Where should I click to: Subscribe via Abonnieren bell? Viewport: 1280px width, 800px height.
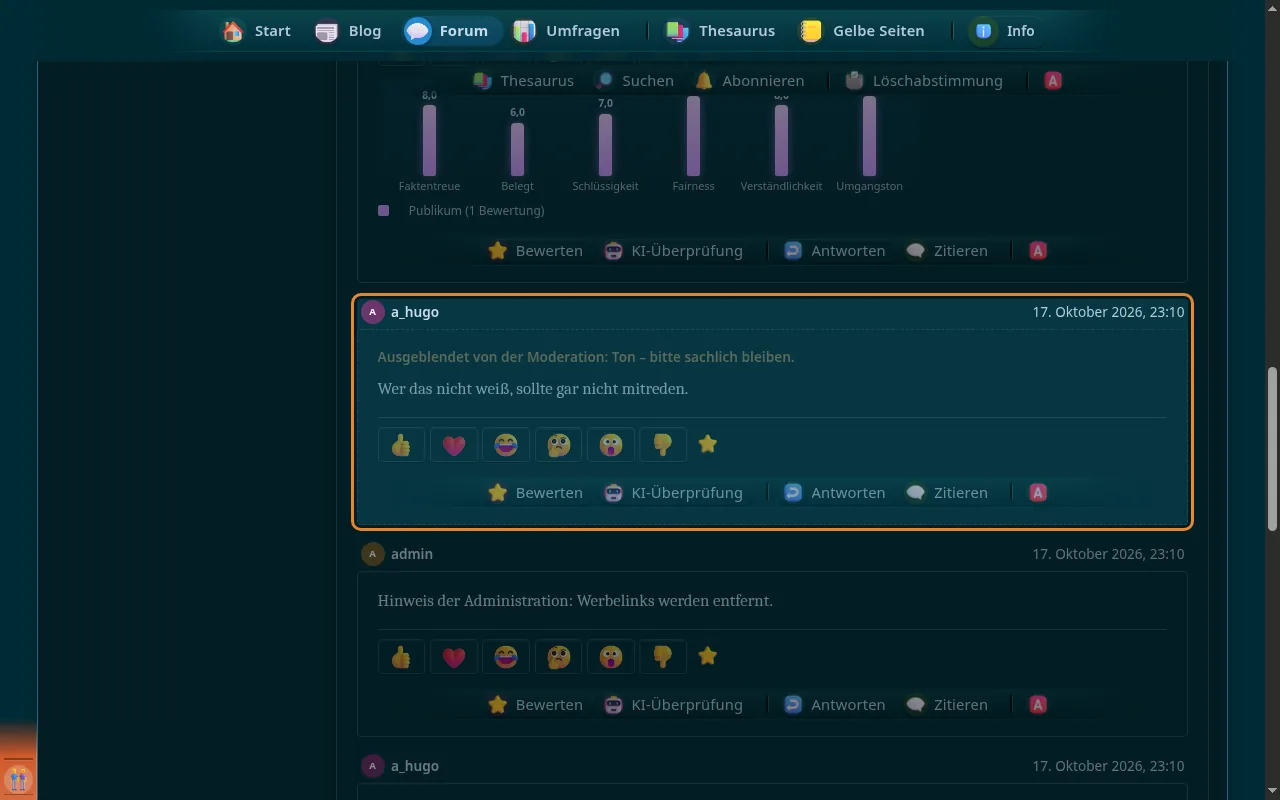[749, 81]
